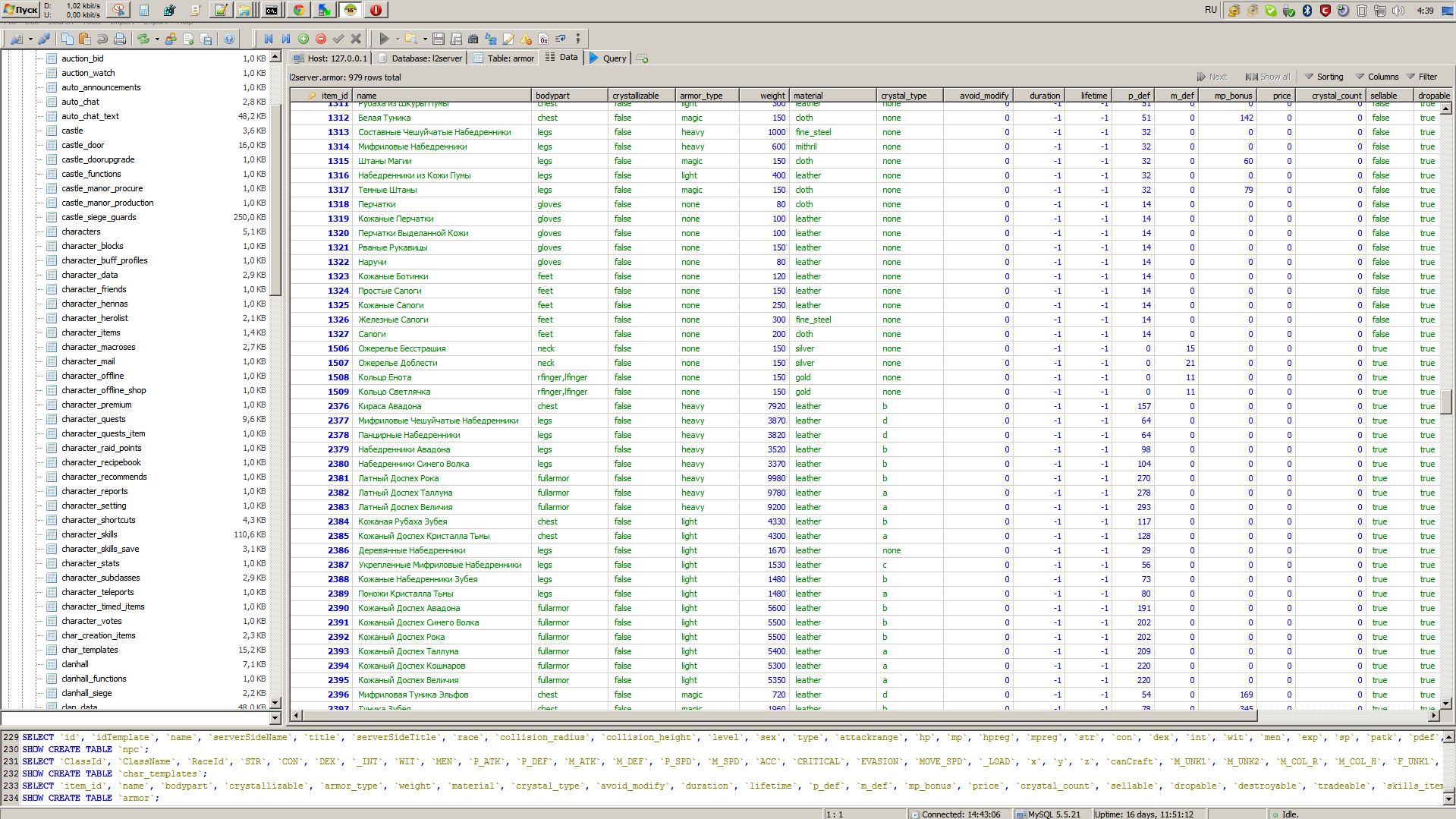This screenshot has width=1456, height=819.
Task: Click the Load SQL file icon
Action: [x=188, y=39]
